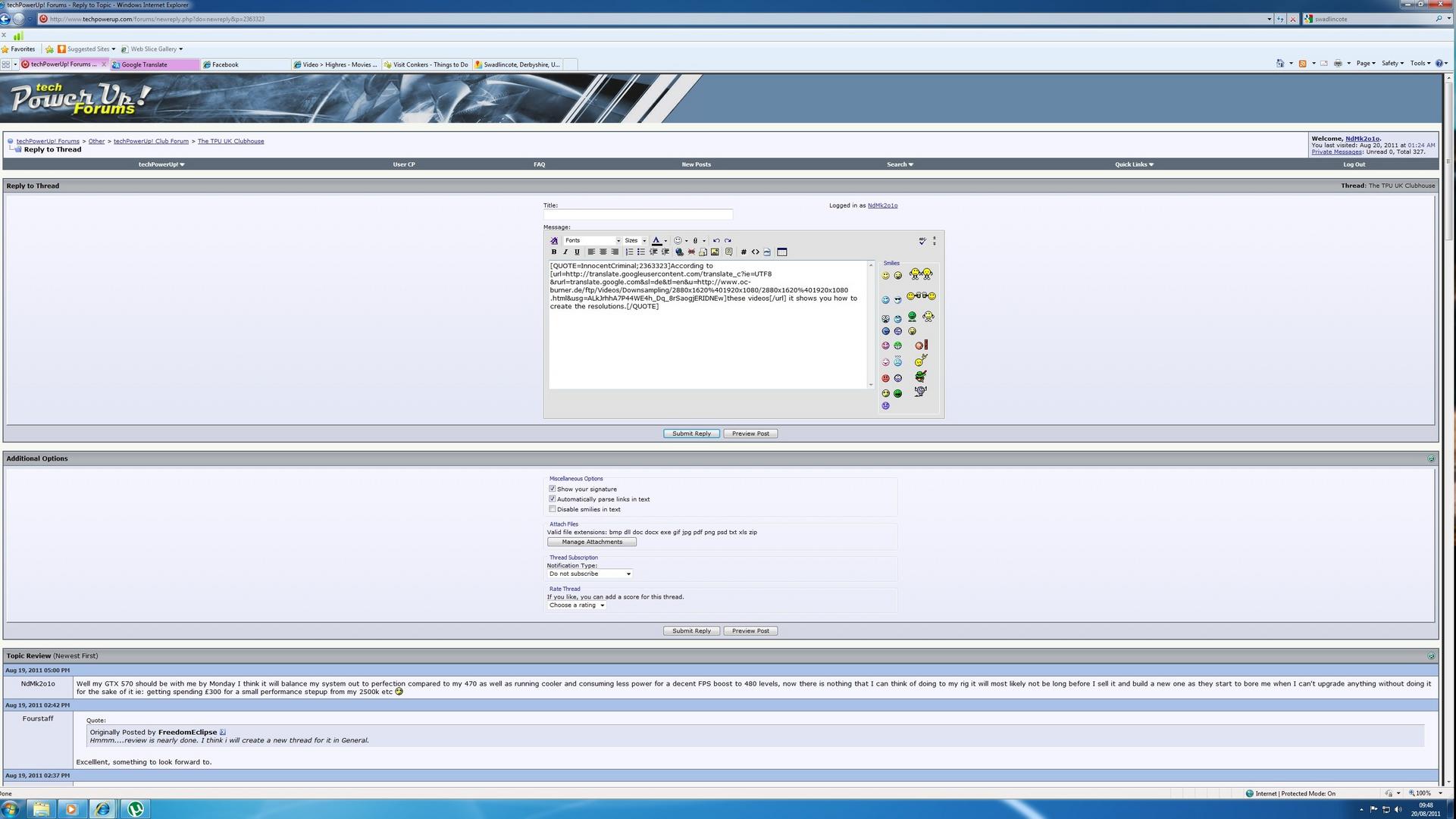Switch to the Visit Conkers tab

[x=427, y=64]
